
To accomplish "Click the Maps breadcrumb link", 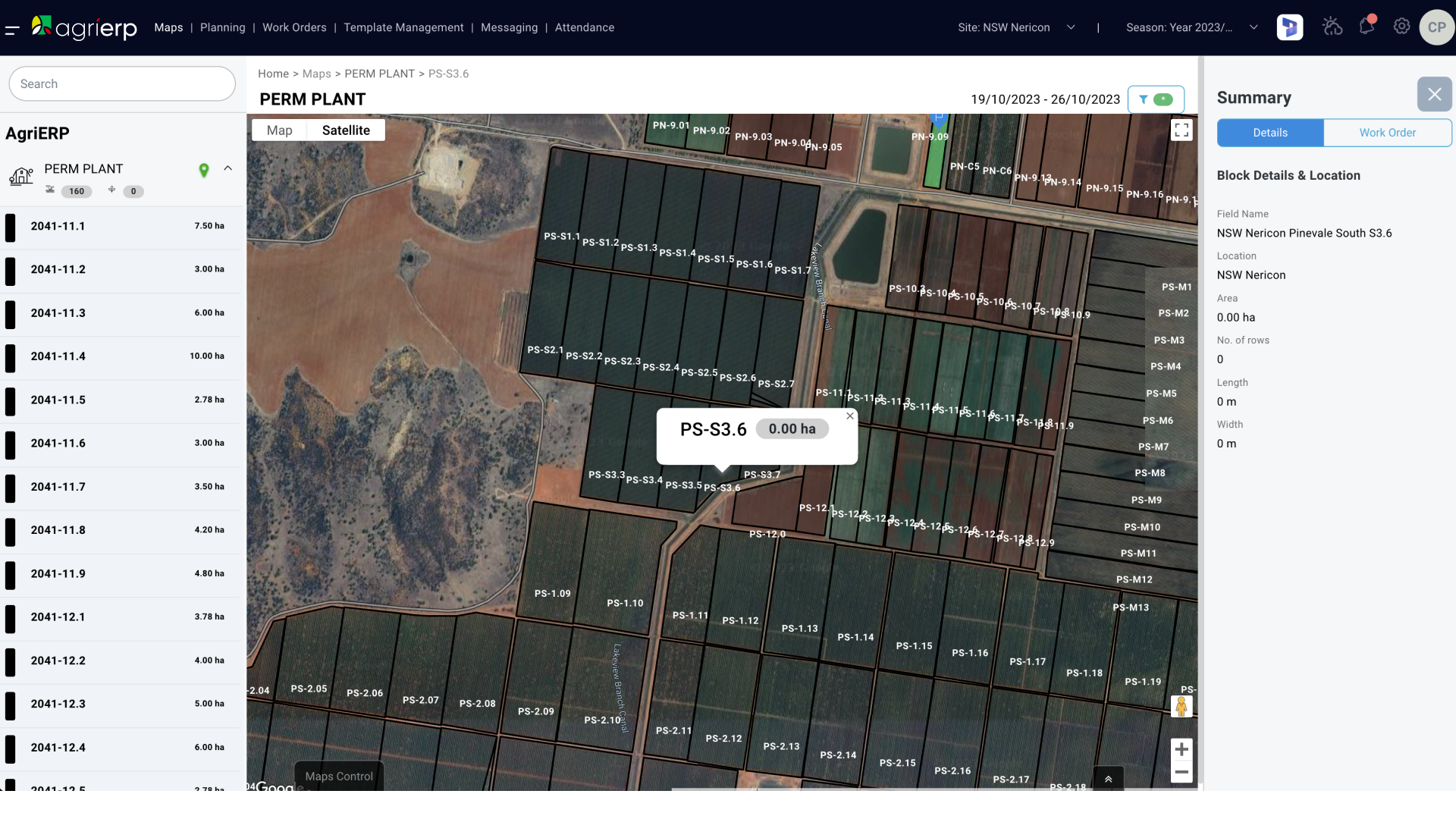I will click(x=316, y=73).
